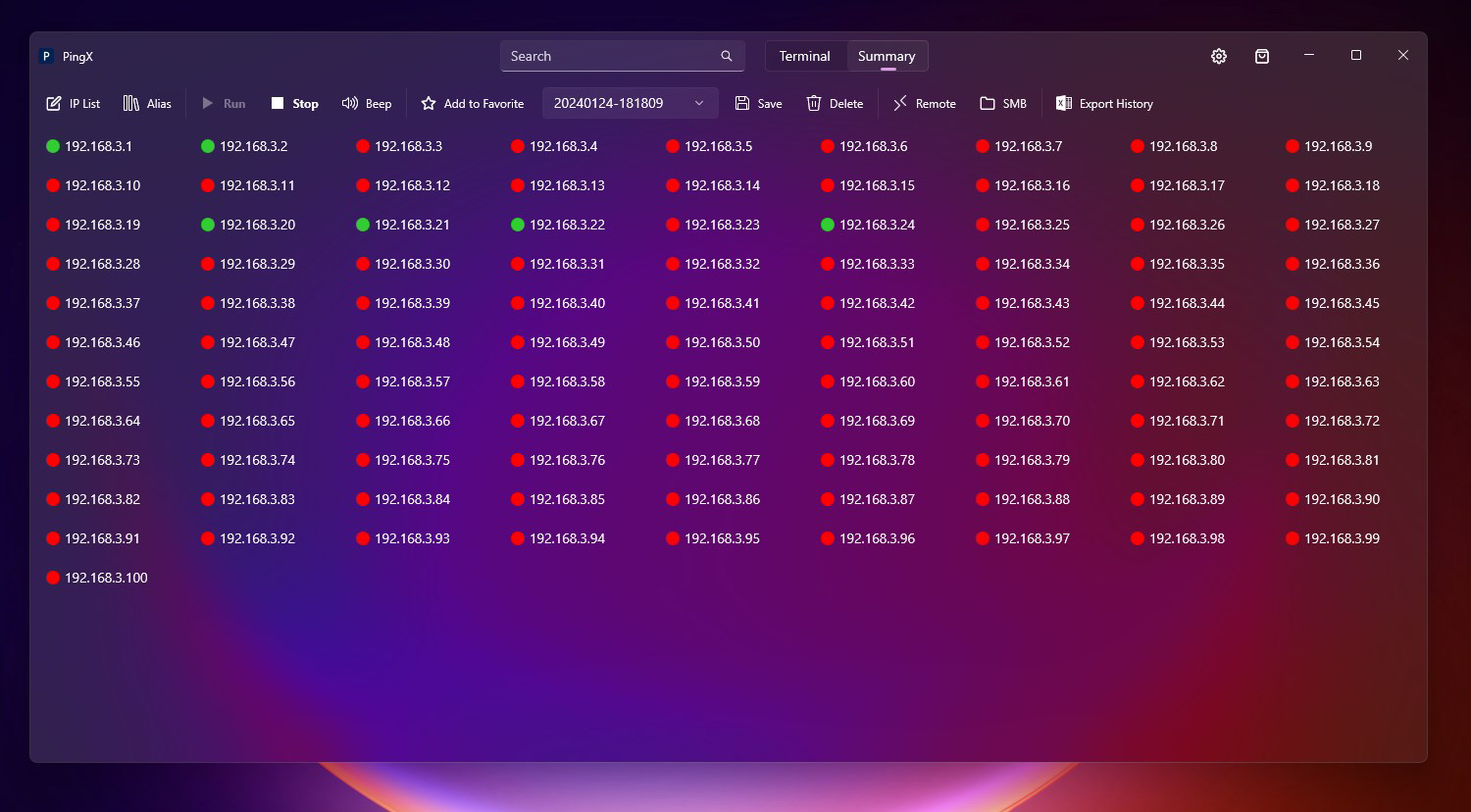
Task: Select host 192.168.3.100
Action: click(x=97, y=578)
